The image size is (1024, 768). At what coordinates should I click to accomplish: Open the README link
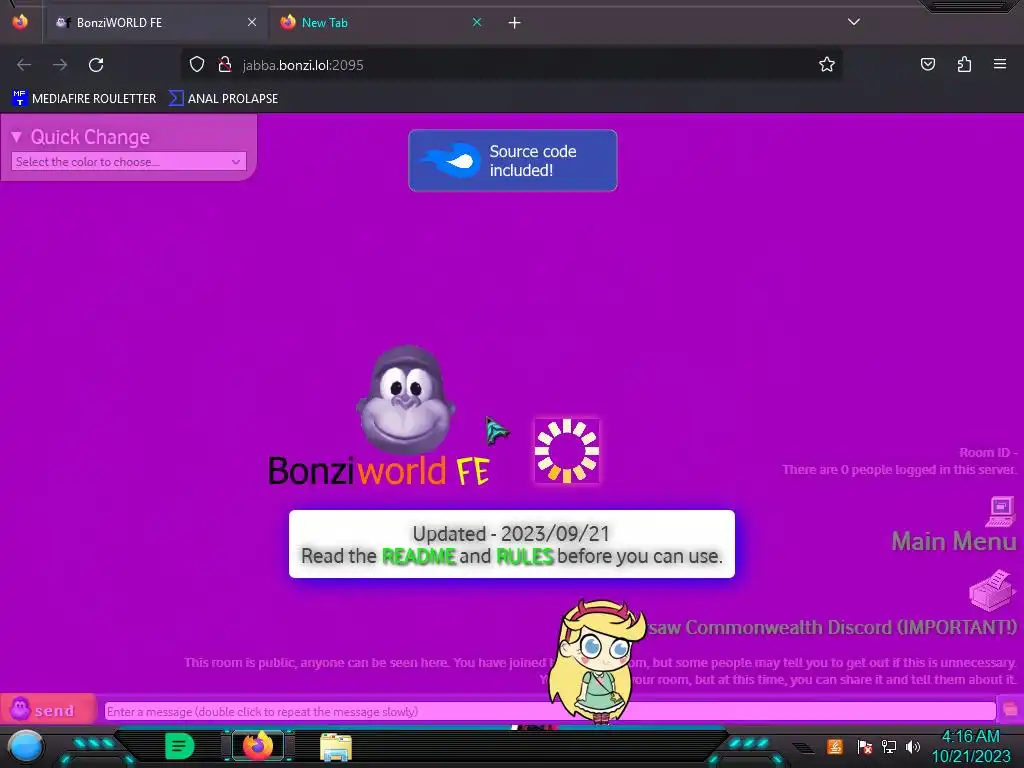coord(419,556)
